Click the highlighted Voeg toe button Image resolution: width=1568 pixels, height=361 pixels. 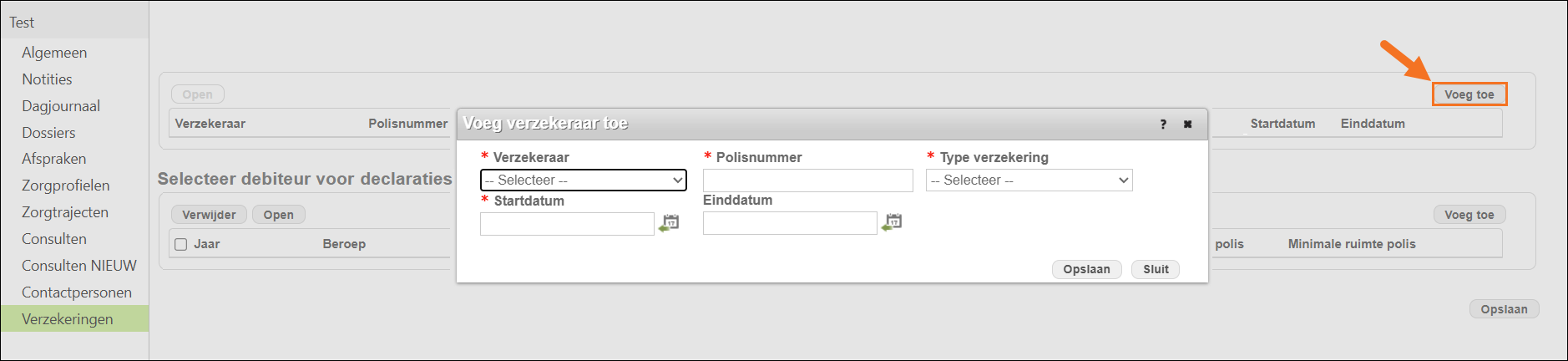click(x=1469, y=94)
